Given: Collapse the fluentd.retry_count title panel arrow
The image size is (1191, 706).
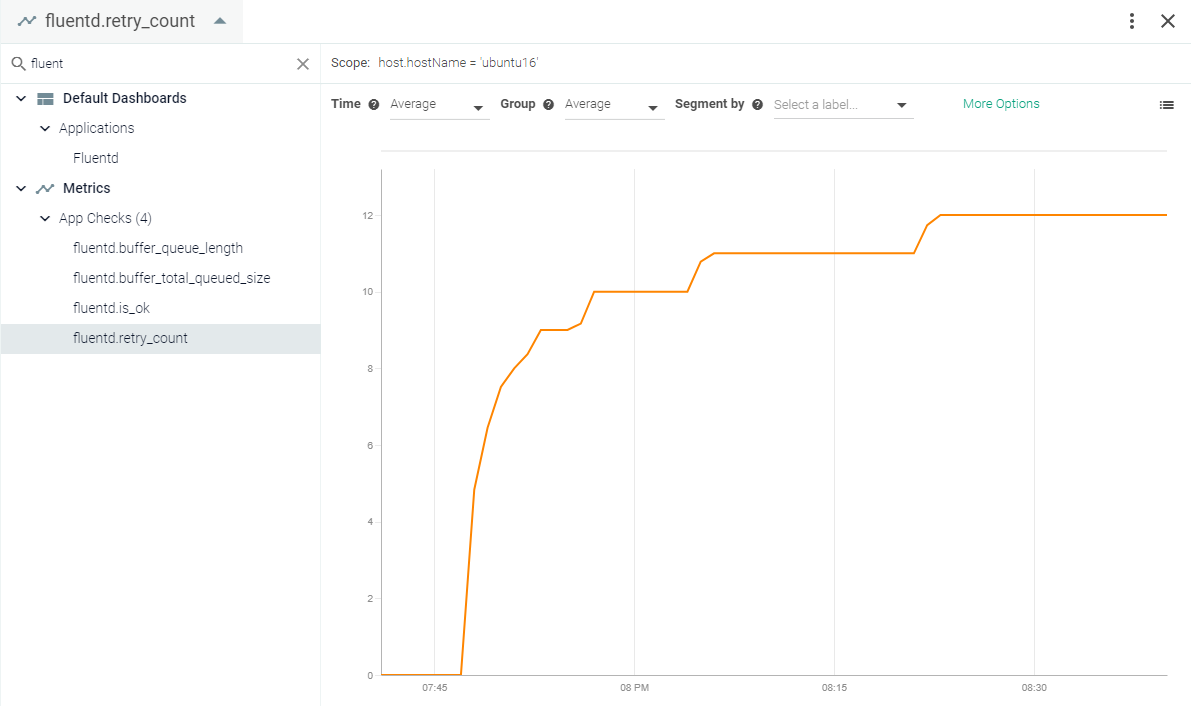Looking at the screenshot, I should (x=220, y=21).
